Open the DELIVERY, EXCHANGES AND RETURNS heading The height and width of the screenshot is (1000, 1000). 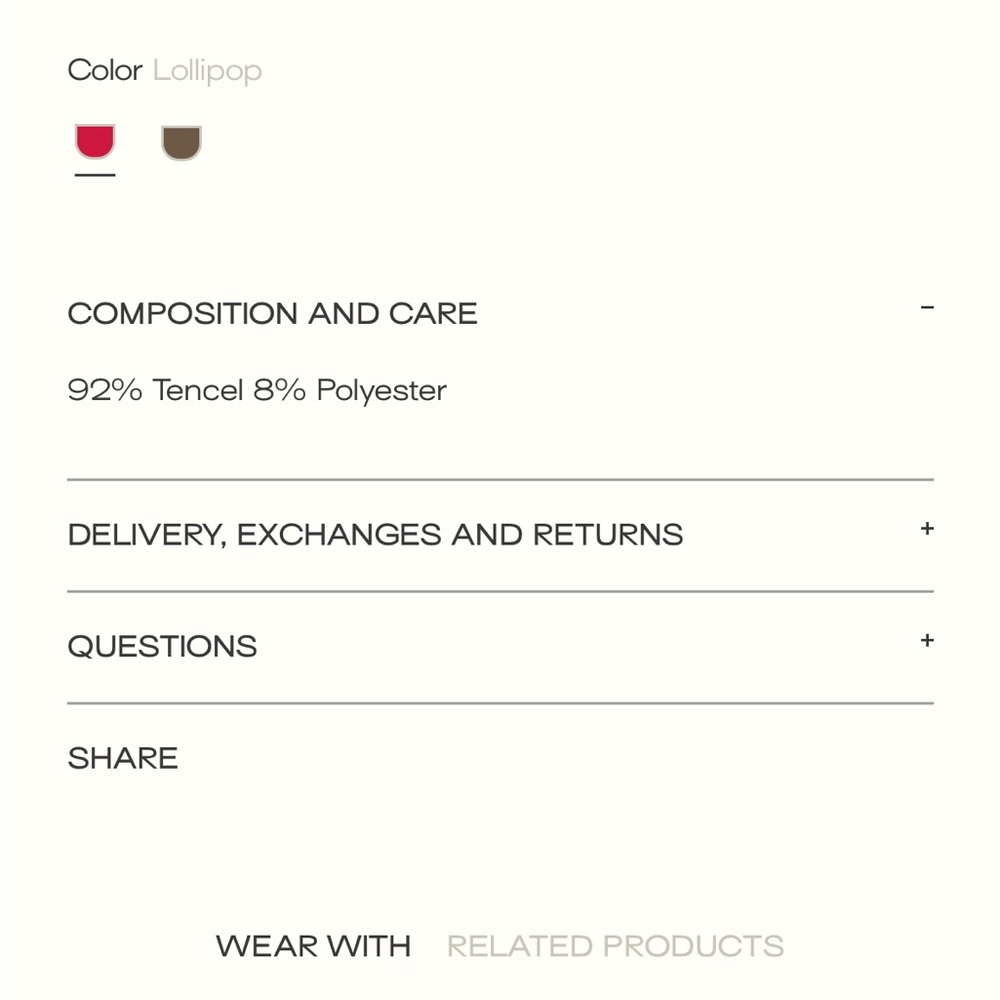[376, 535]
